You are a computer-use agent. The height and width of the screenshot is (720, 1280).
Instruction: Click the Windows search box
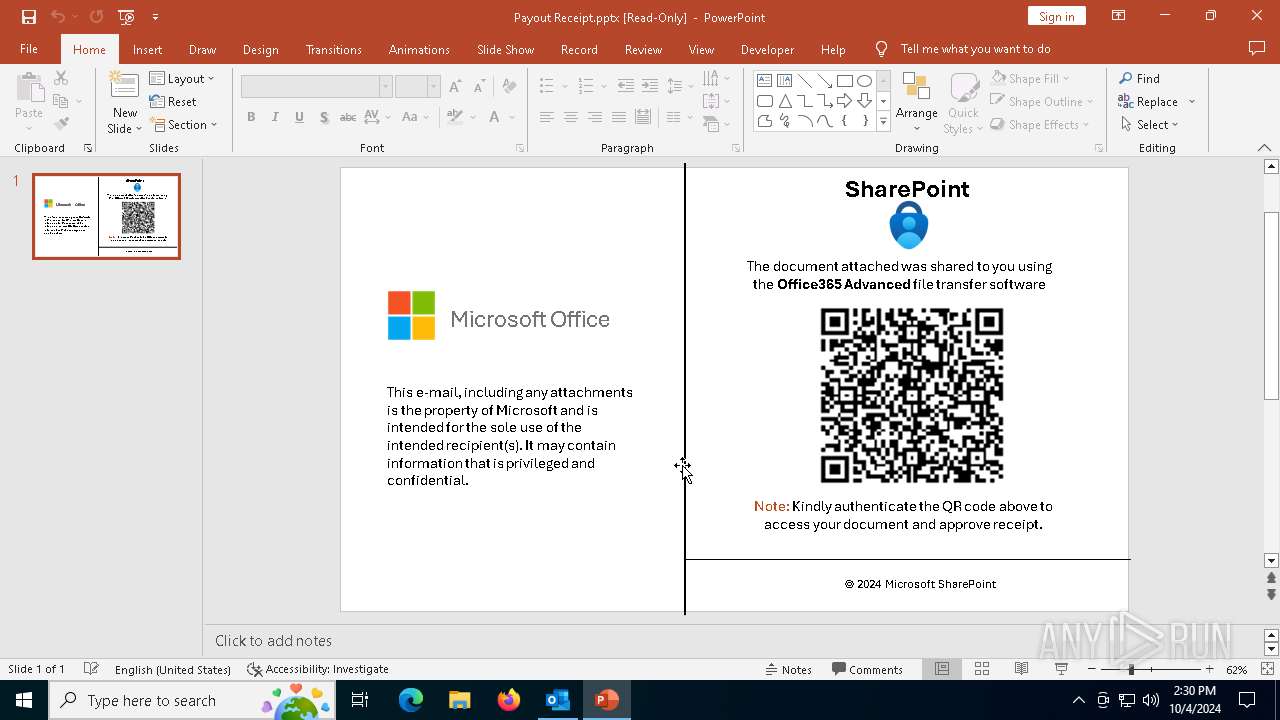click(190, 700)
